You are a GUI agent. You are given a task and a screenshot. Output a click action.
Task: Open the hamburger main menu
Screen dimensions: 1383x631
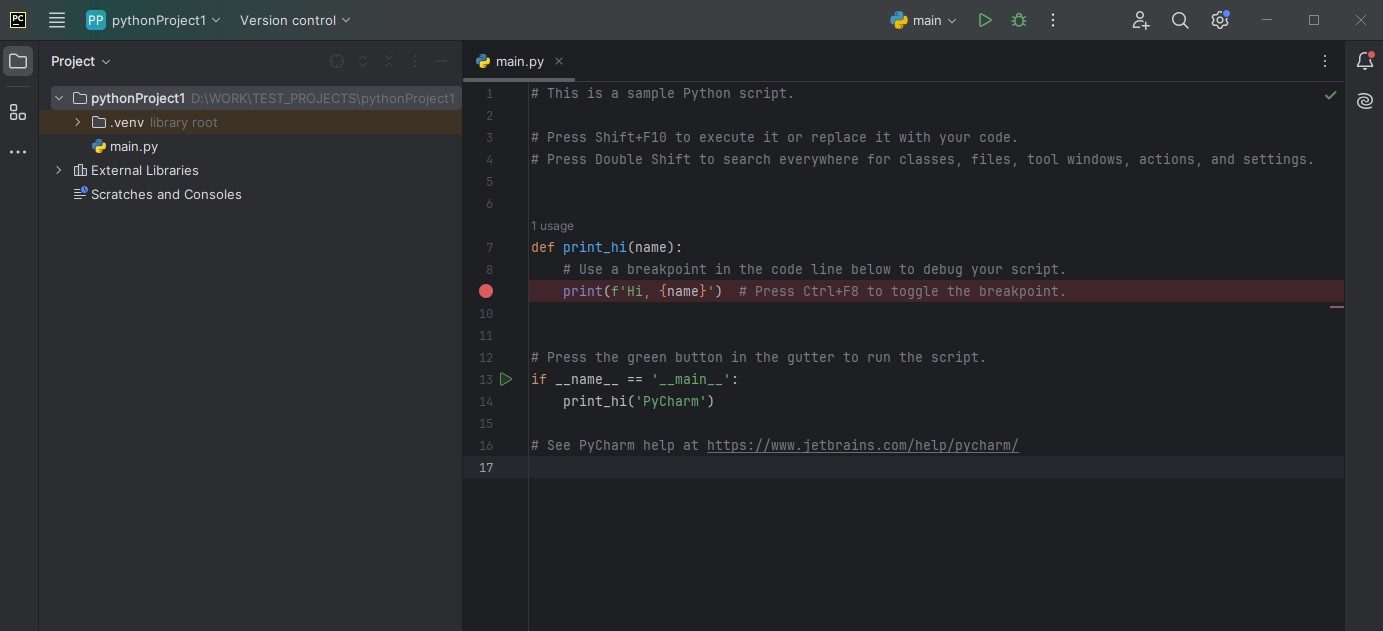(57, 20)
